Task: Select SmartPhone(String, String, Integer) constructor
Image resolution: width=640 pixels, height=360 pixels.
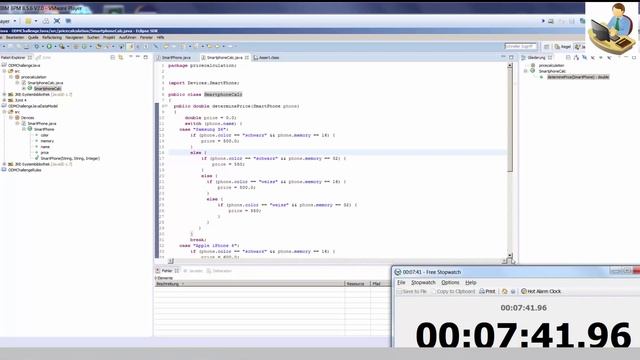Action: tap(70, 158)
